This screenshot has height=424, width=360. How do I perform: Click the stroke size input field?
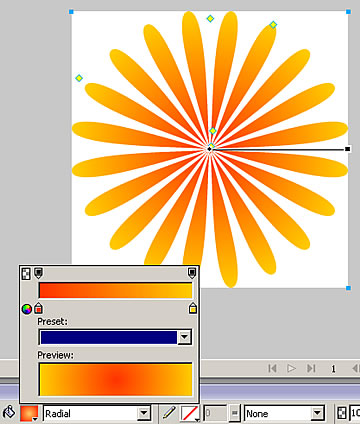tap(215, 413)
